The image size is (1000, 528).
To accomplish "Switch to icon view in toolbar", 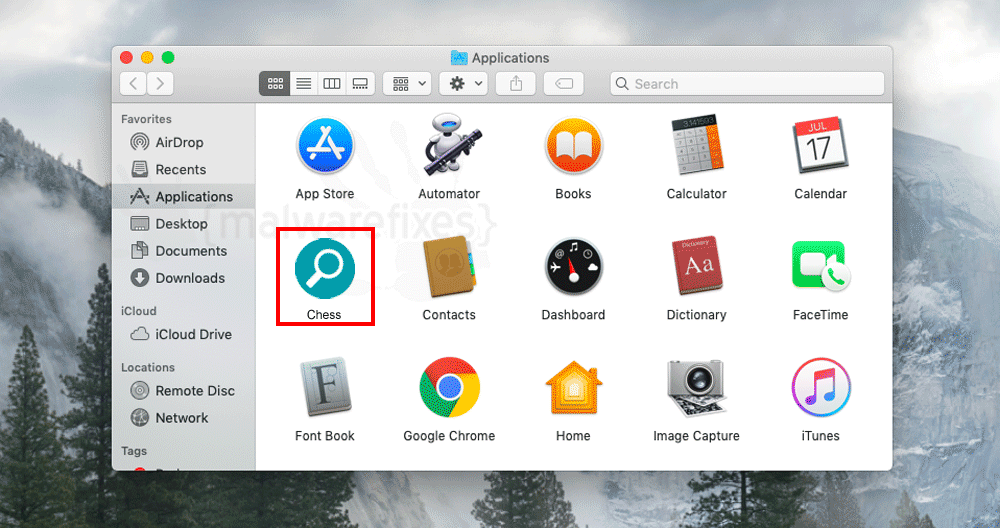I will (275, 84).
